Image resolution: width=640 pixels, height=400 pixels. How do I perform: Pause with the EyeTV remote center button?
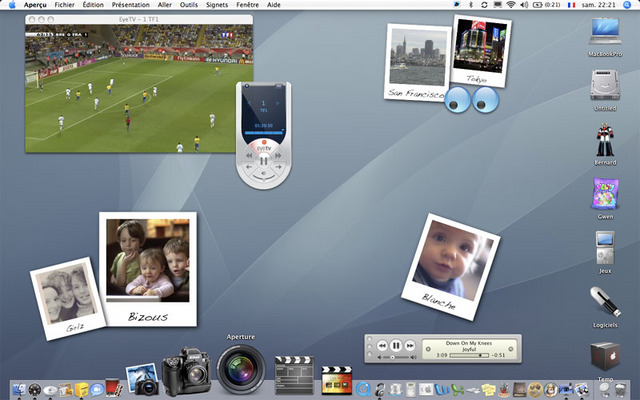coord(264,161)
